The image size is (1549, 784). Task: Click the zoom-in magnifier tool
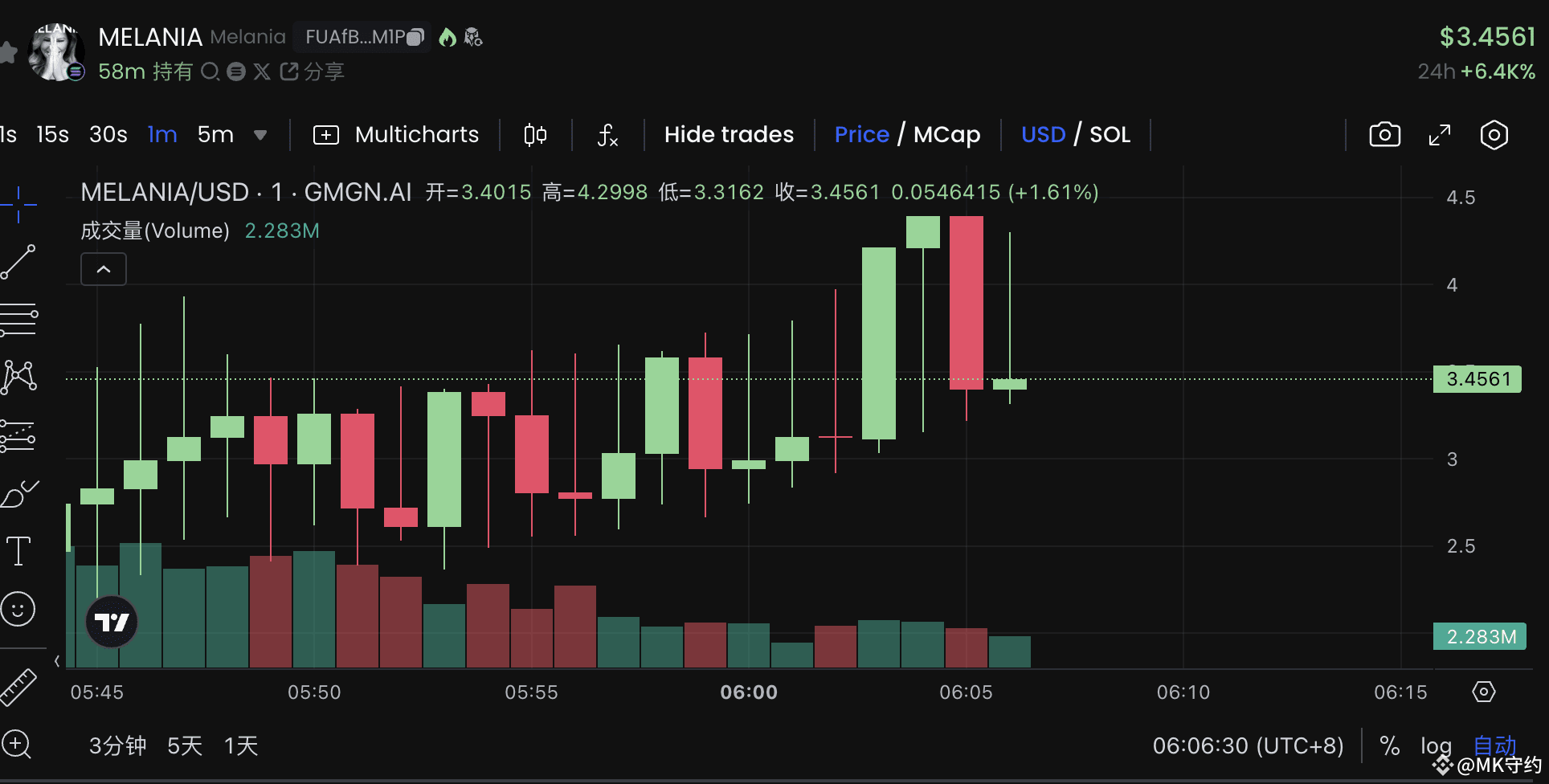pyautogui.click(x=16, y=745)
